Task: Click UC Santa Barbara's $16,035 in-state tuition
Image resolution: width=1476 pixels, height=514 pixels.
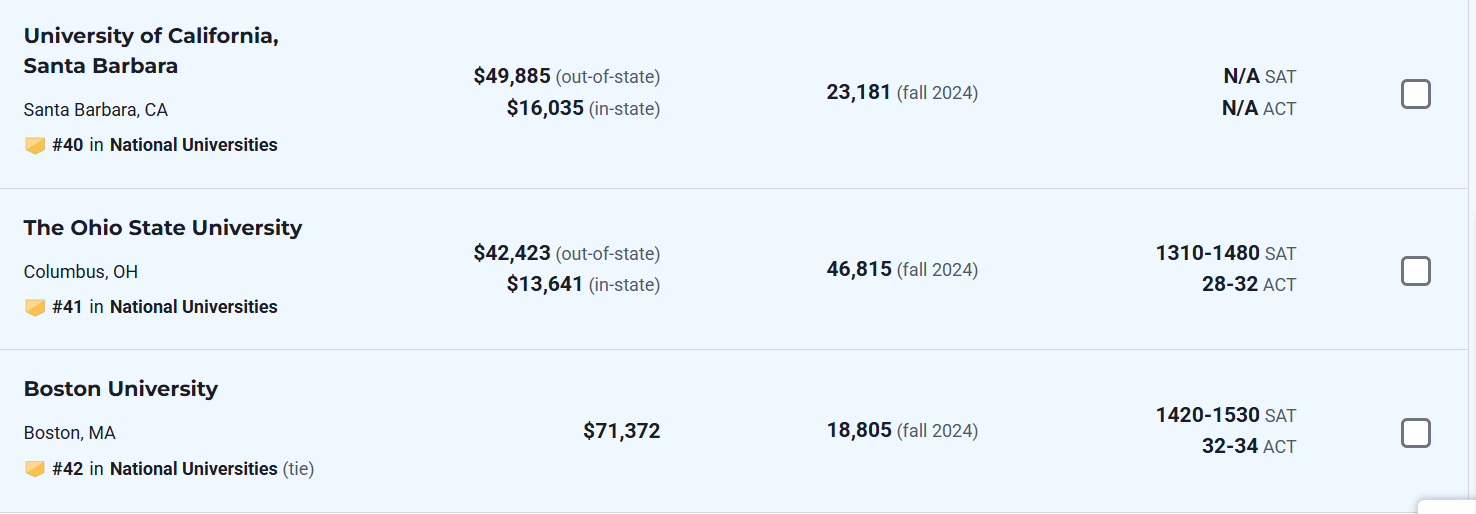Action: click(545, 108)
